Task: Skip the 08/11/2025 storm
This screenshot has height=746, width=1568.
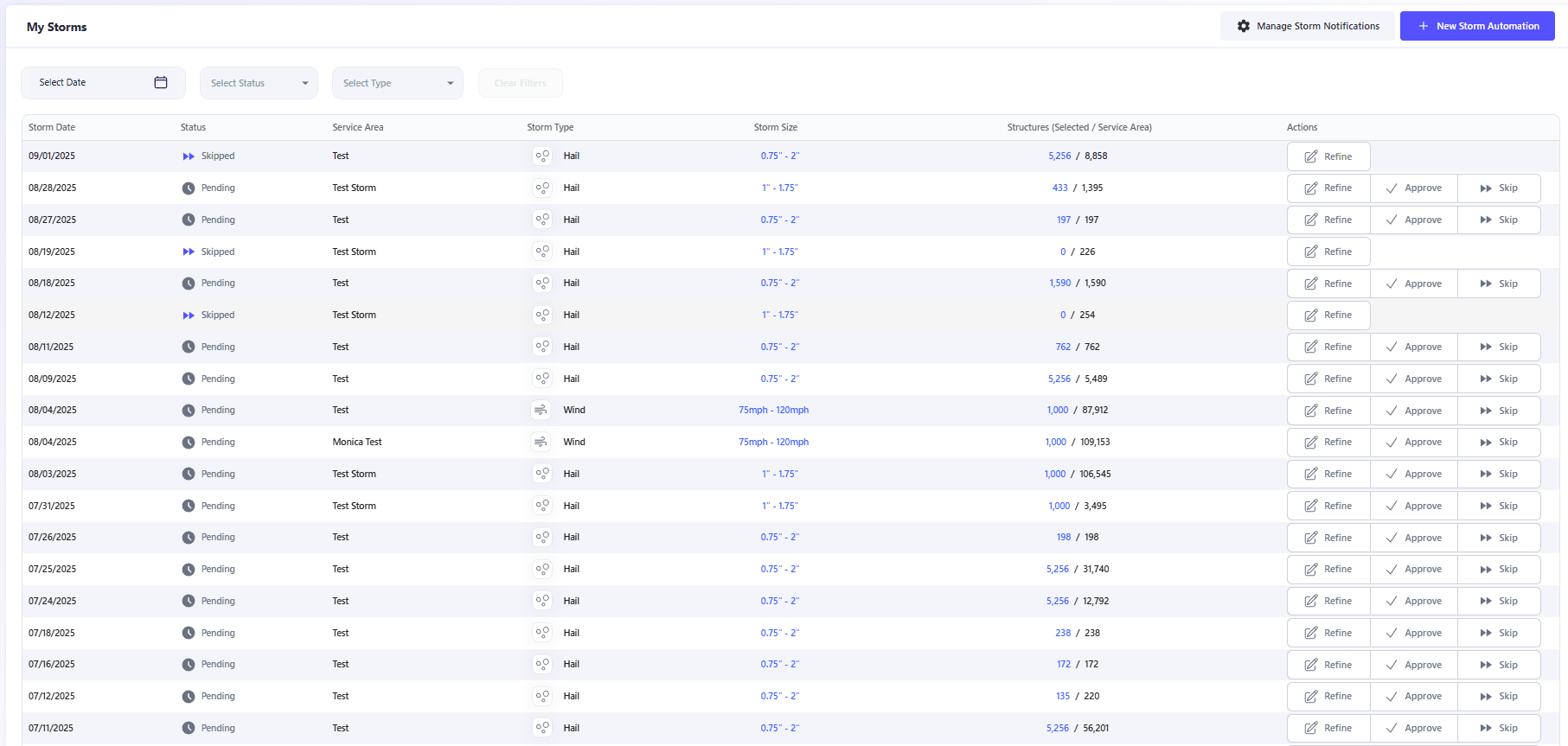Action: click(x=1499, y=347)
